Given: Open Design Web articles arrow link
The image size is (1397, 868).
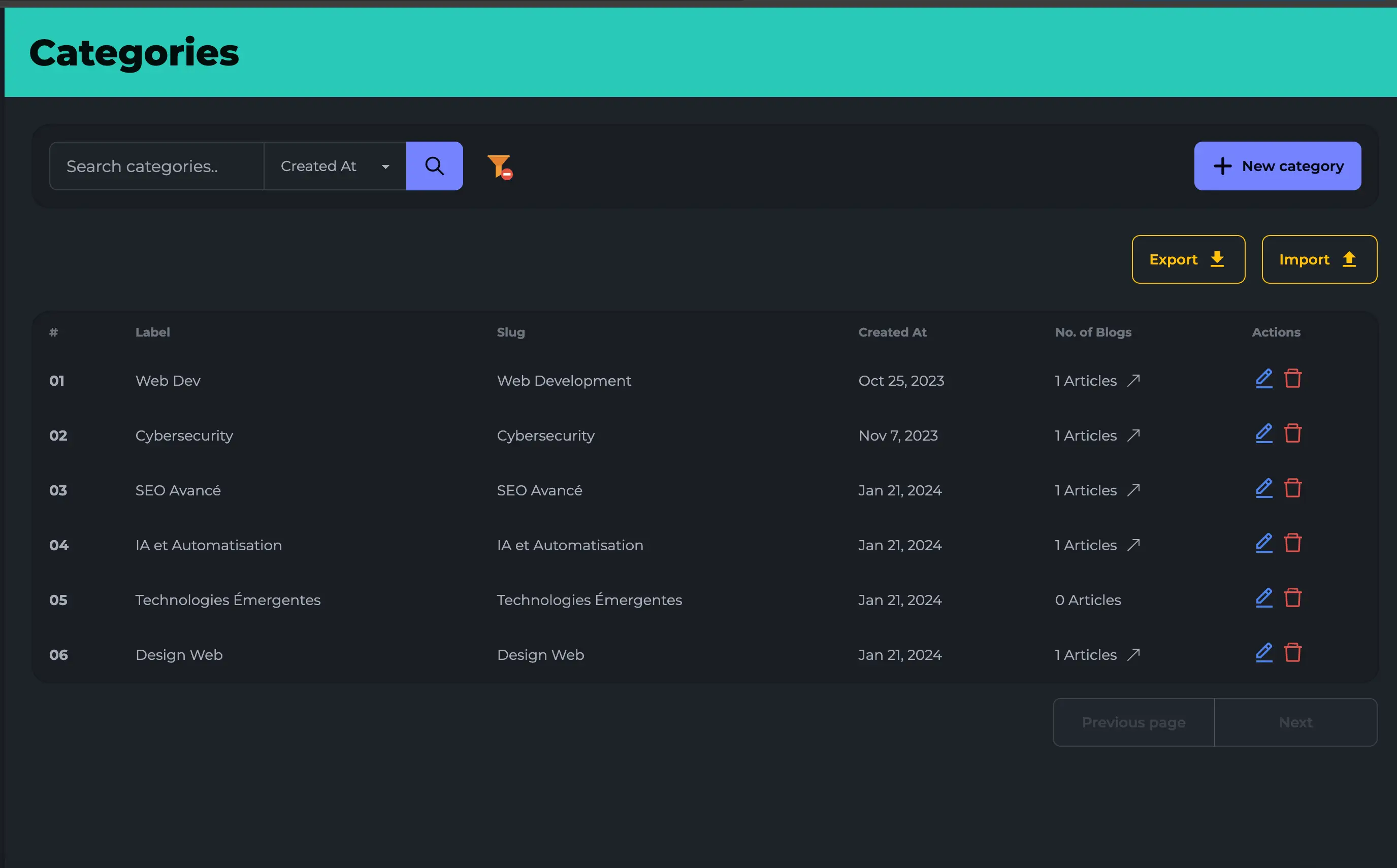Looking at the screenshot, I should pos(1133,654).
